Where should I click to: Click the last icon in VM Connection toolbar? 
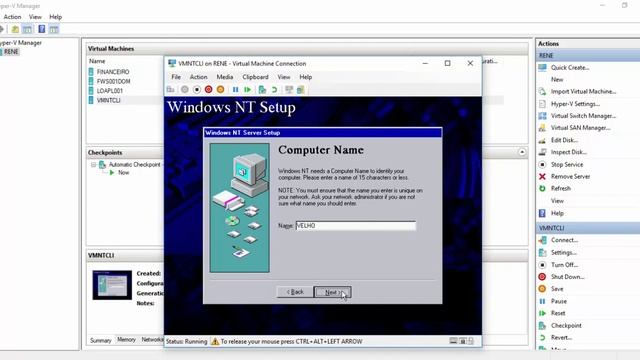tap(301, 89)
